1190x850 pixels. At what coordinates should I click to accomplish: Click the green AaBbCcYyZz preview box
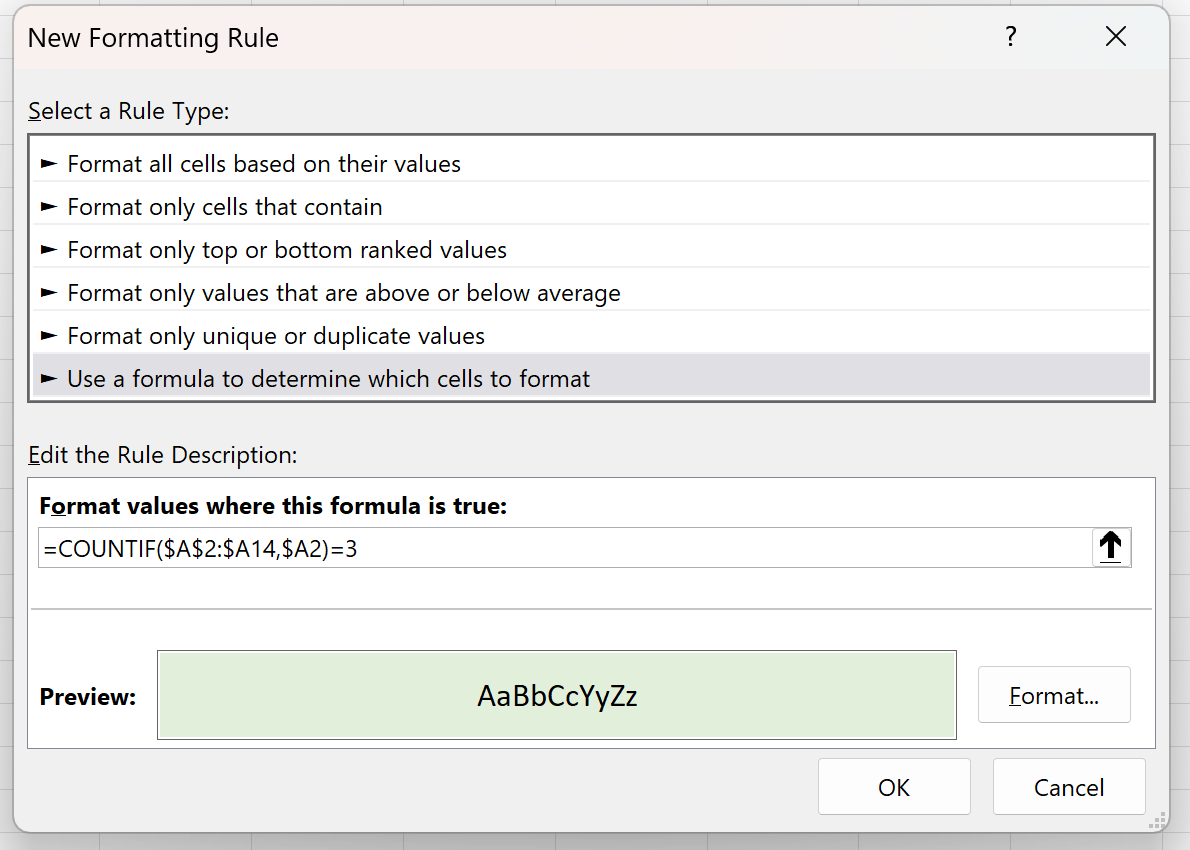click(557, 695)
